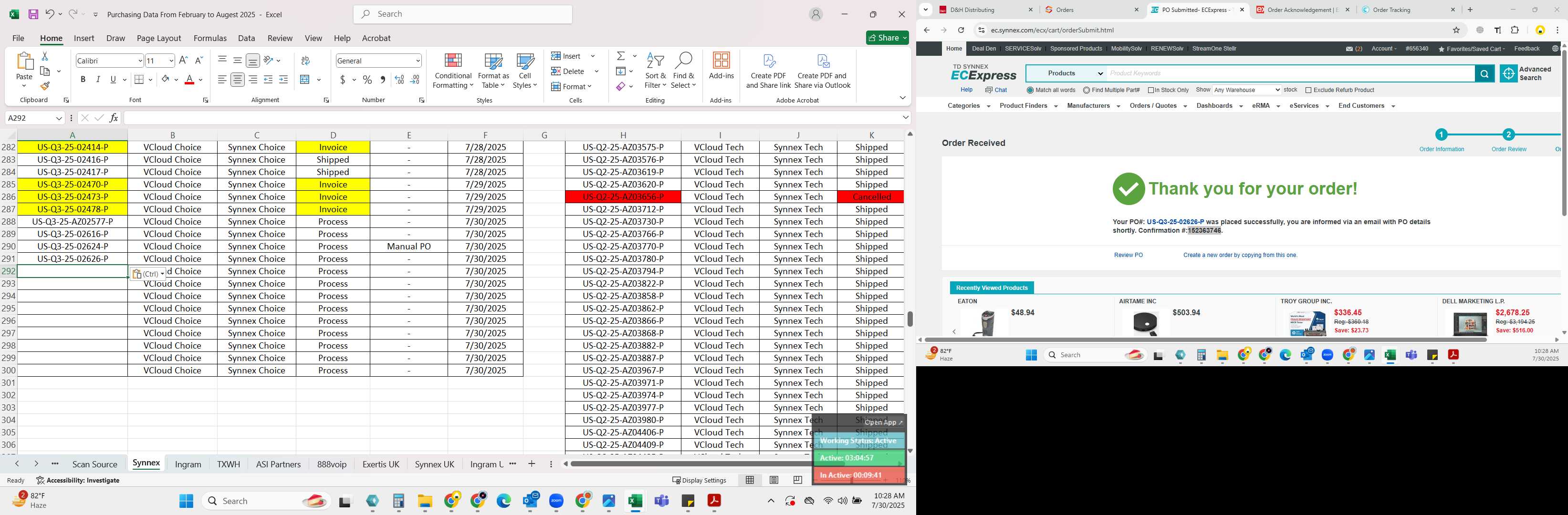1568x515 pixels.
Task: Click the Excel Search box in title bar
Action: pos(462,14)
